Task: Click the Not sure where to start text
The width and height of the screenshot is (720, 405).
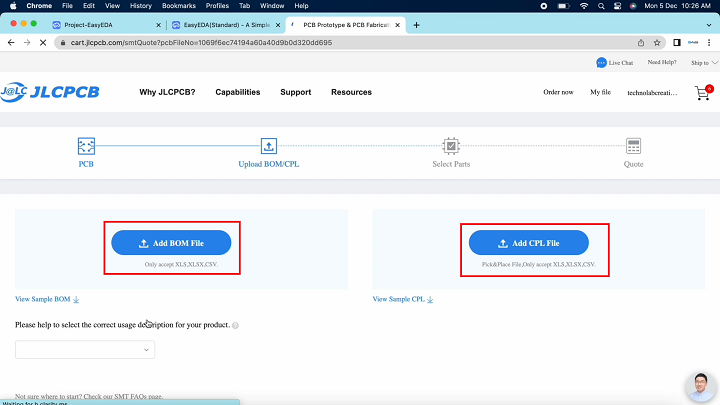Action: point(89,396)
